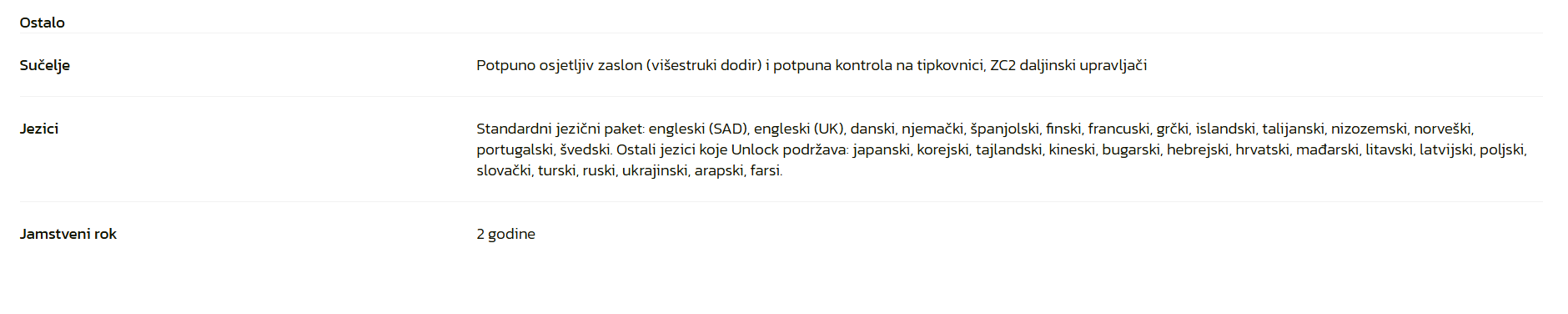
Task: Select the Jamstveni rok label
Action: [x=68, y=234]
